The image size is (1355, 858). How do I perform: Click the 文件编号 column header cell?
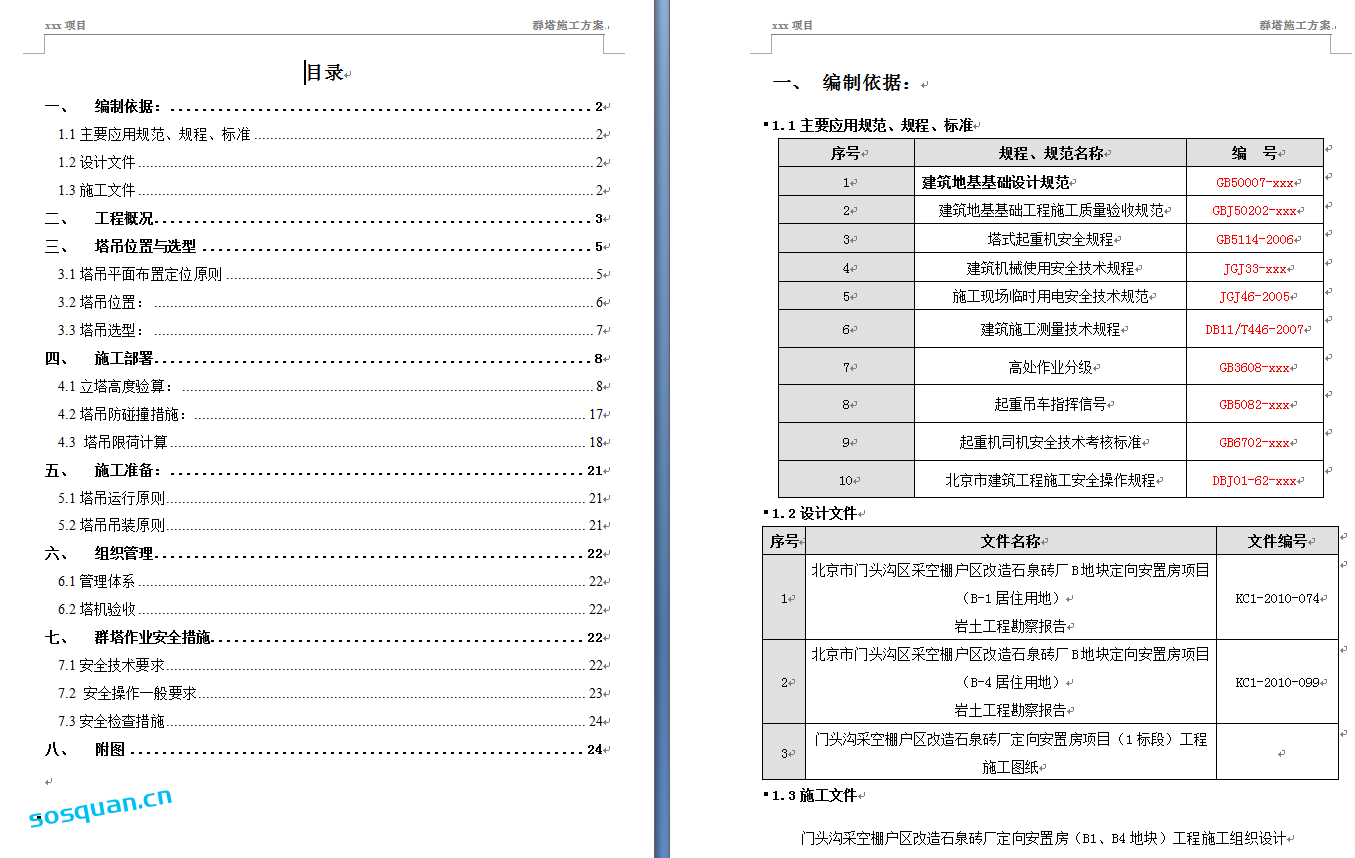click(x=1277, y=541)
